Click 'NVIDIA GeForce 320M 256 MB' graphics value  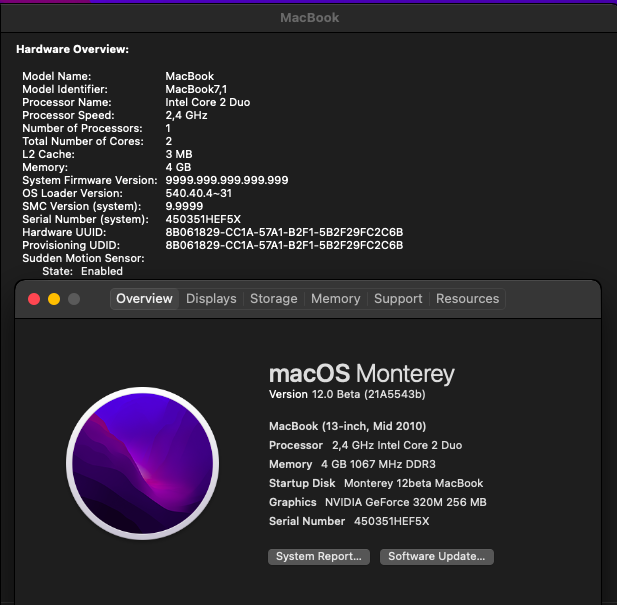point(406,502)
